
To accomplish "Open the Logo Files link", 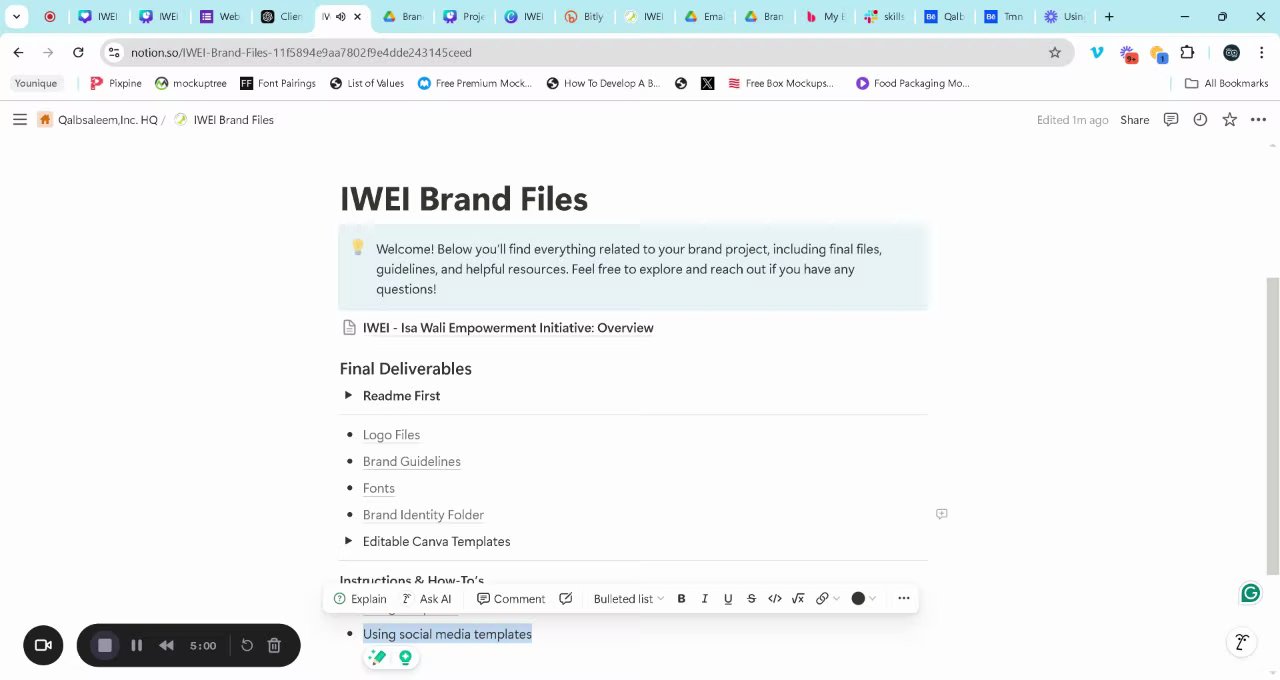I will [391, 435].
